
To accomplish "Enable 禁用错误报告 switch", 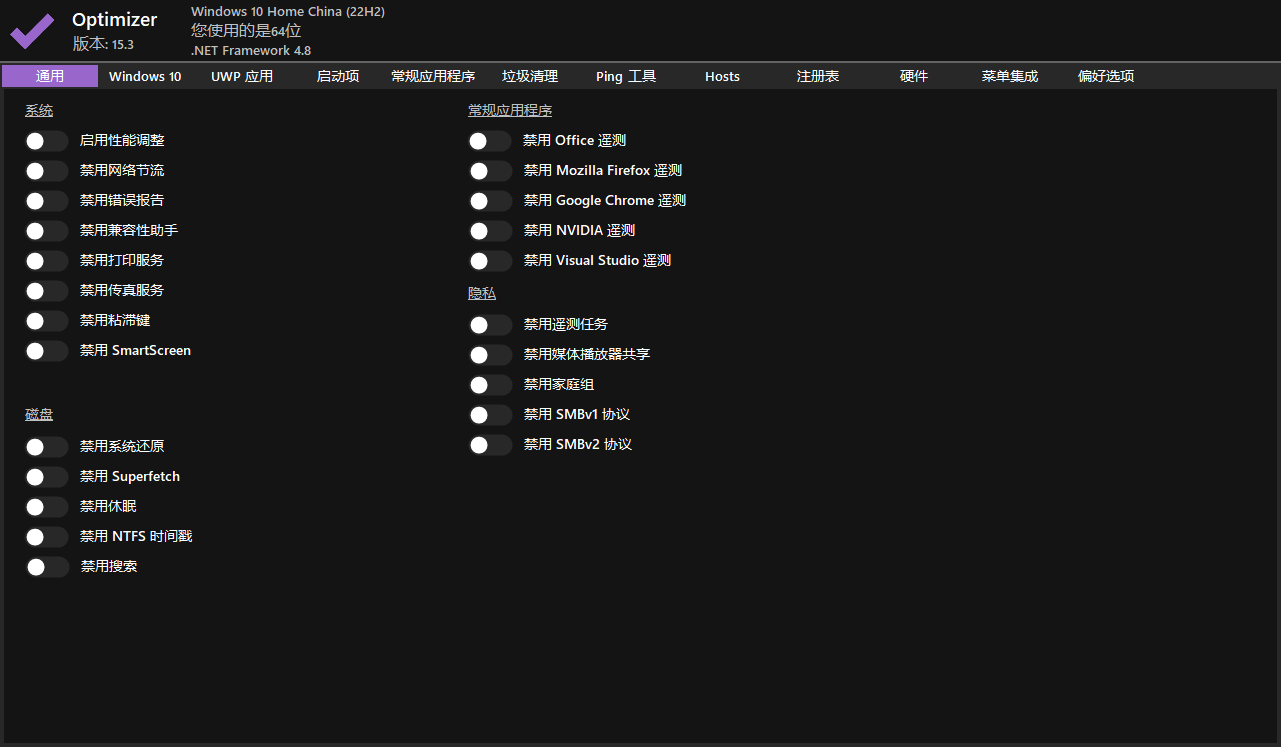I will [x=47, y=201].
